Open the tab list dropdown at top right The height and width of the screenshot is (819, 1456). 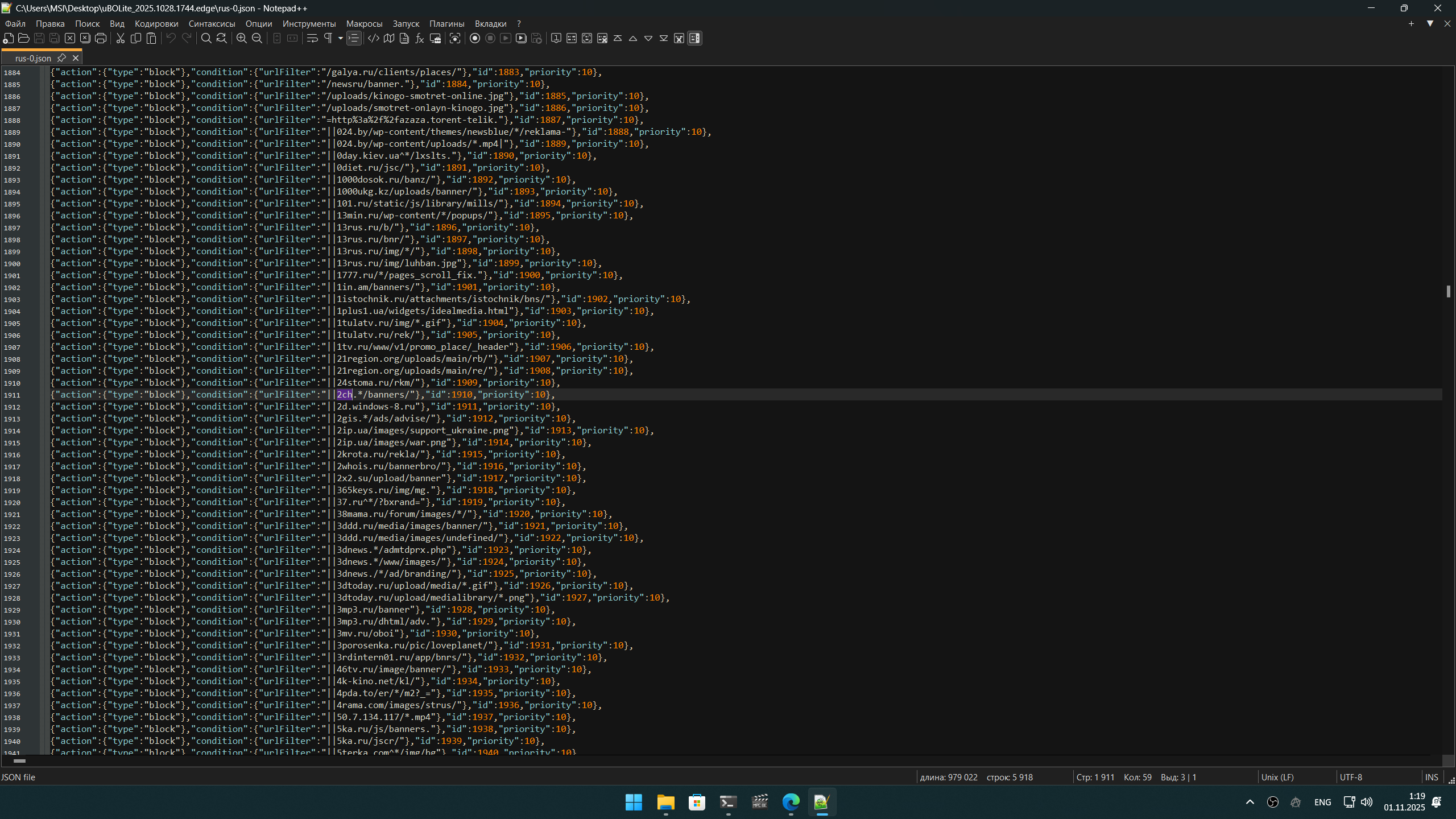click(1430, 24)
